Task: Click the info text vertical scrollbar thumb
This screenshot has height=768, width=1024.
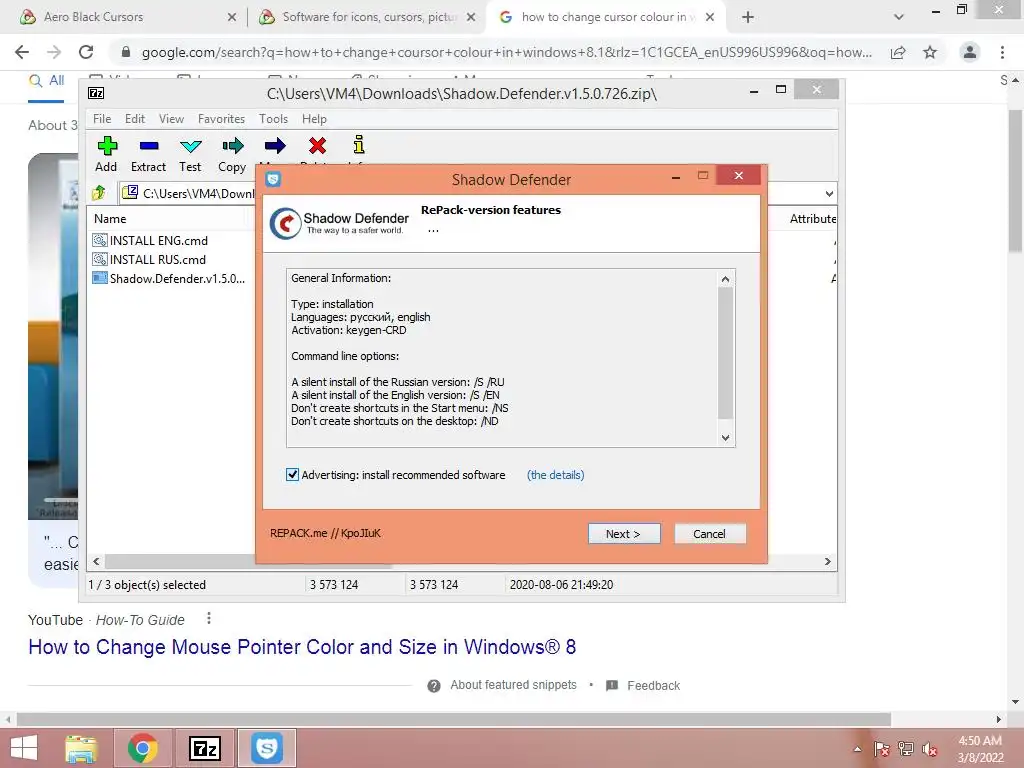Action: 725,353
